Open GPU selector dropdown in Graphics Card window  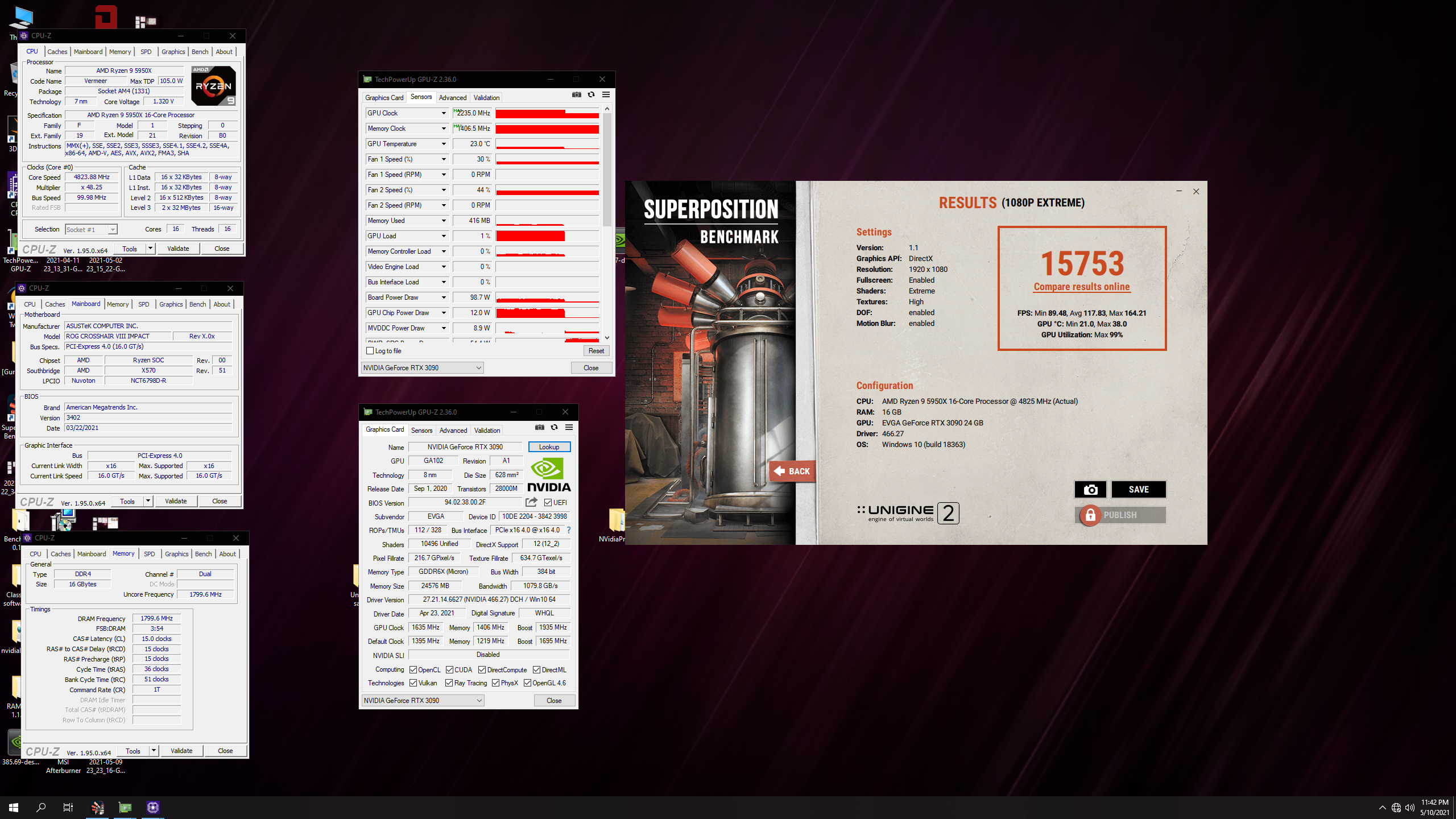click(423, 701)
